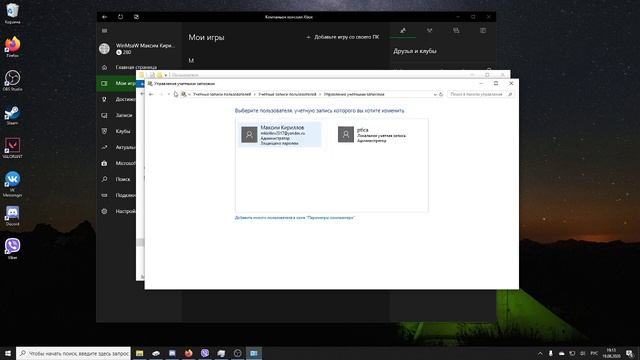Open the Recycle Bin desktop icon

pos(12,13)
